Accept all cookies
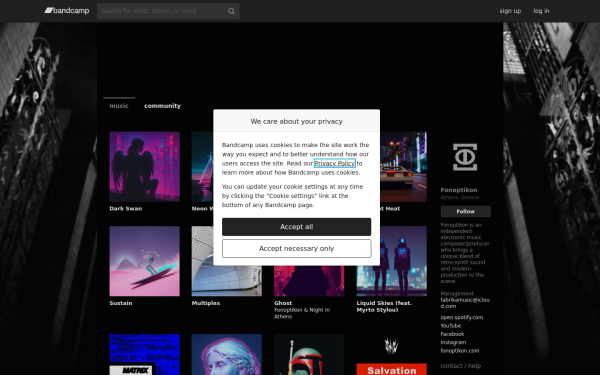Screen dimensions: 600x375 click(297, 227)
